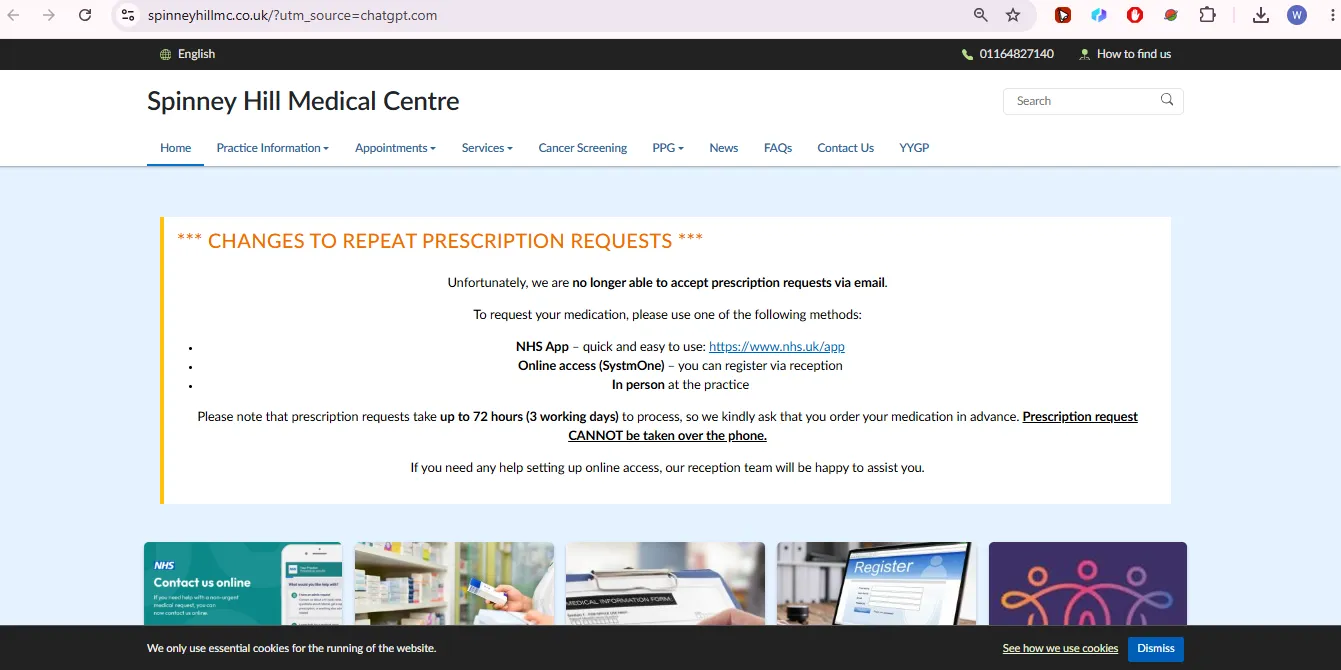This screenshot has width=1341, height=670.
Task: Click the English language selector
Action: point(188,54)
